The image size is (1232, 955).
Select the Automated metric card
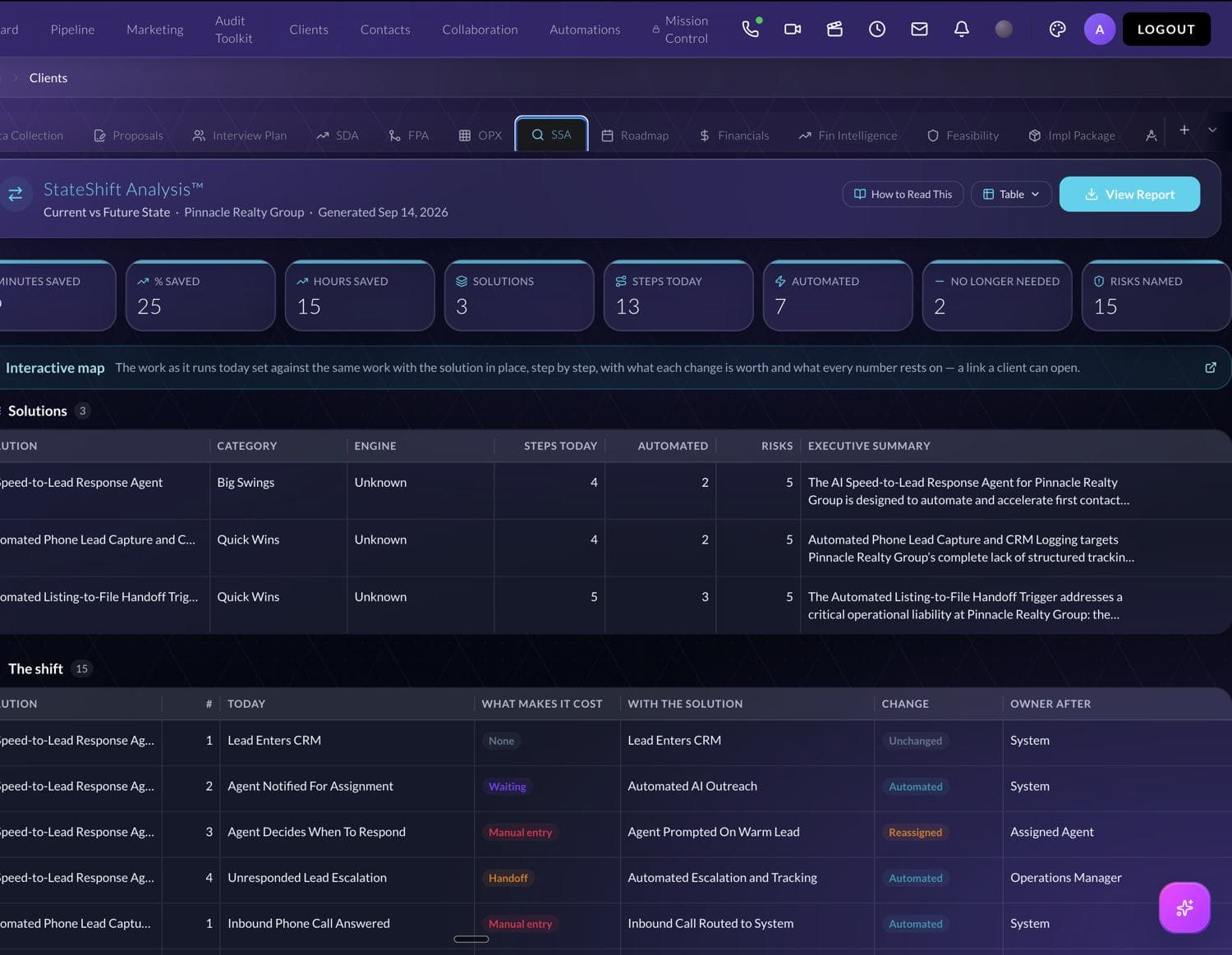tap(838, 296)
